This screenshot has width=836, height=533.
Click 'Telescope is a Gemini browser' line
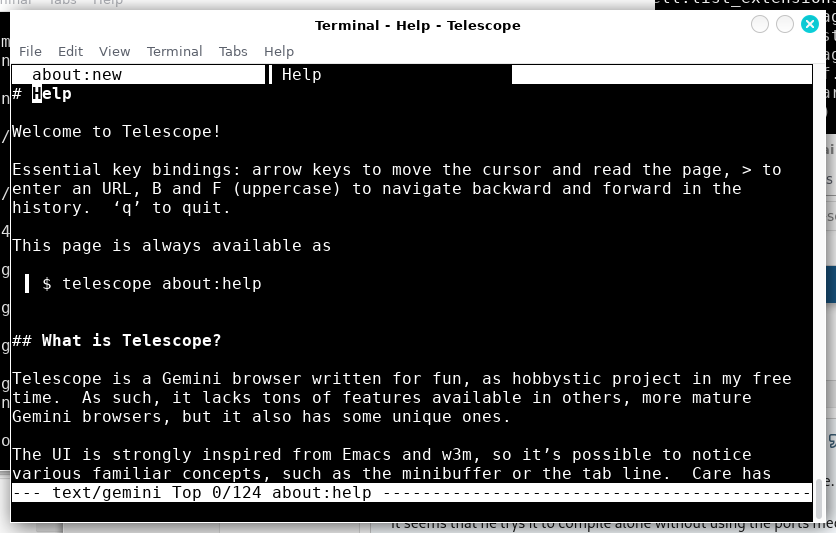tap(401, 378)
